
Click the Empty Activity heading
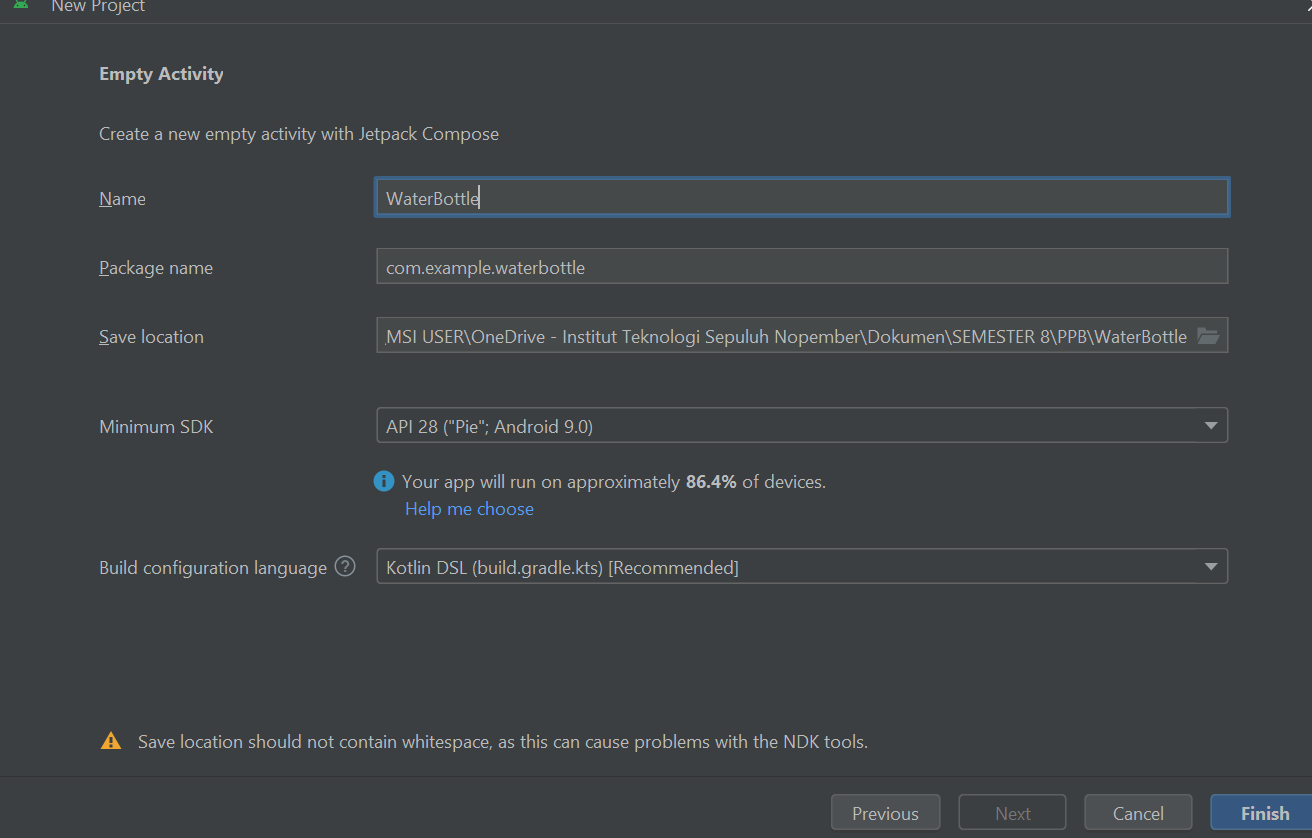161,74
